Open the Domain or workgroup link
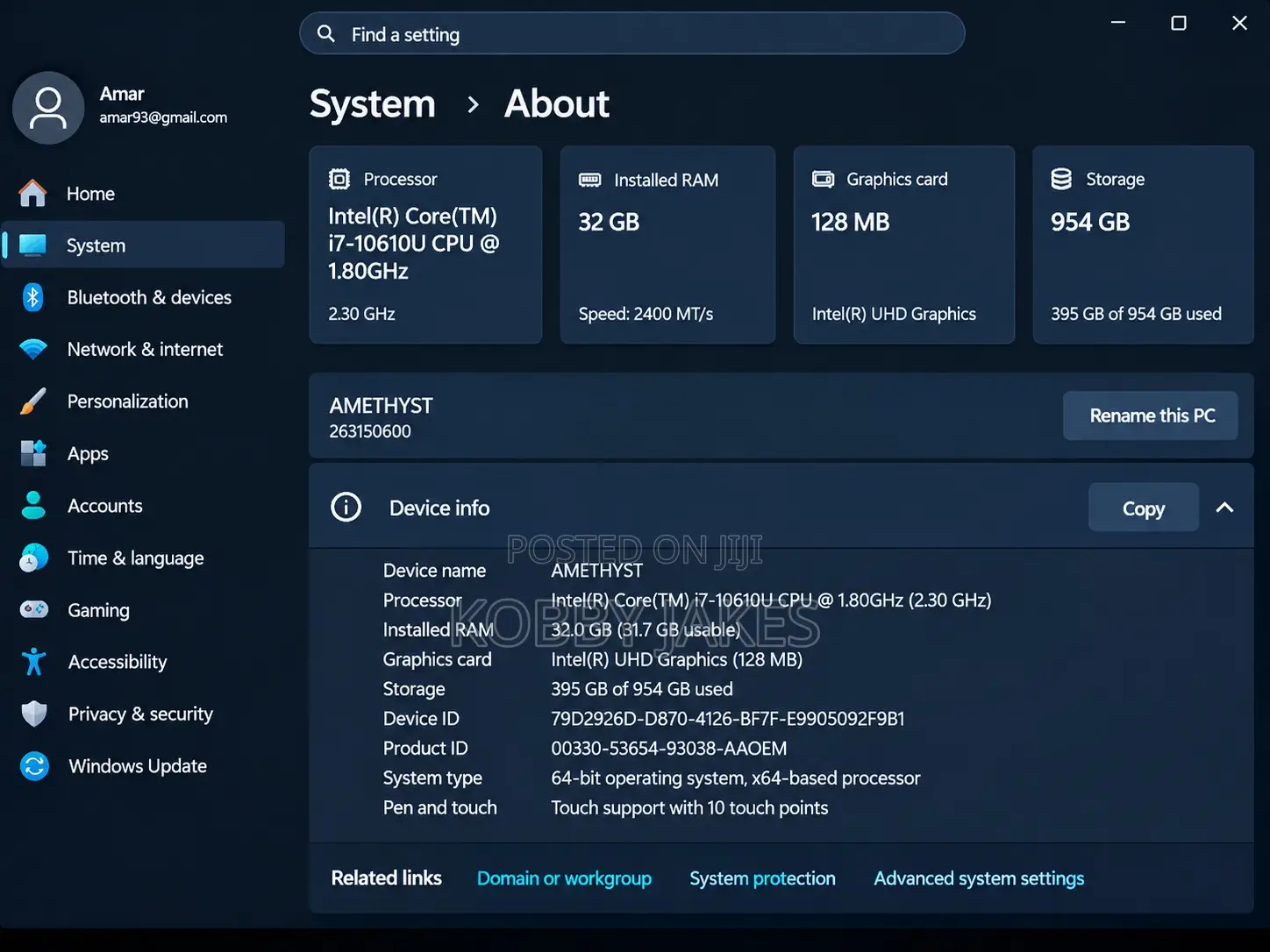 (564, 878)
